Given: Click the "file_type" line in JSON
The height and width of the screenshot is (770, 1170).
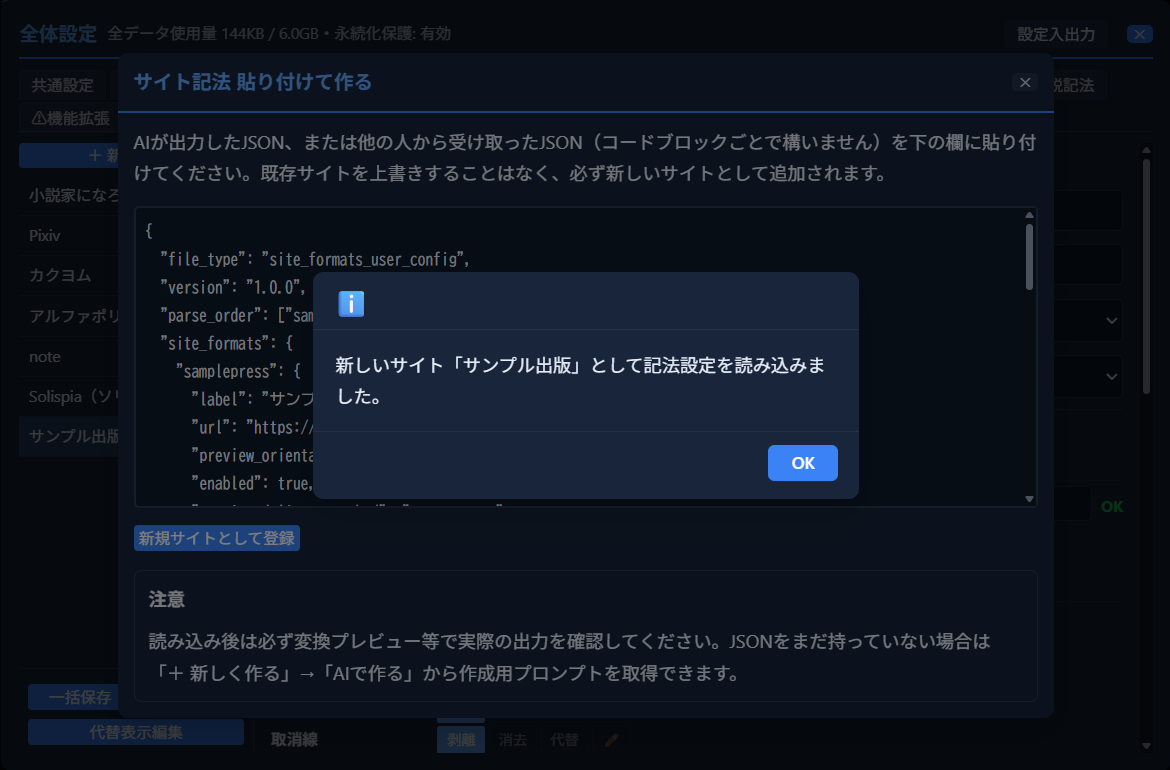Looking at the screenshot, I should pyautogui.click(x=315, y=259).
